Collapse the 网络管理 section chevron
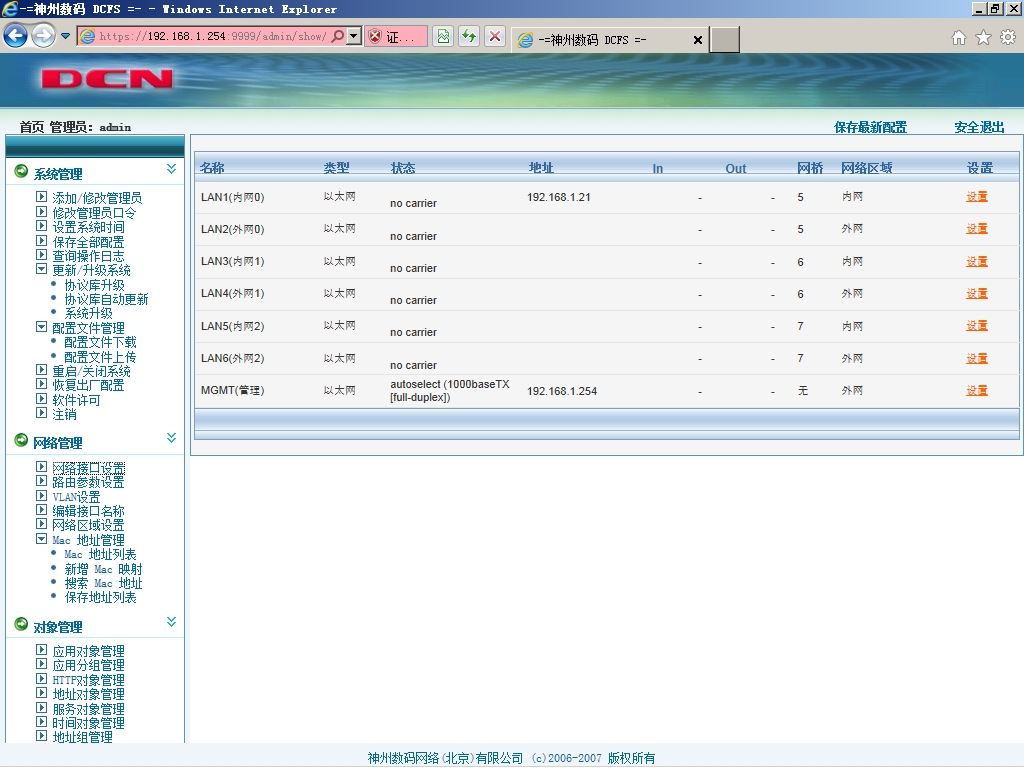1024x768 pixels. [171, 438]
